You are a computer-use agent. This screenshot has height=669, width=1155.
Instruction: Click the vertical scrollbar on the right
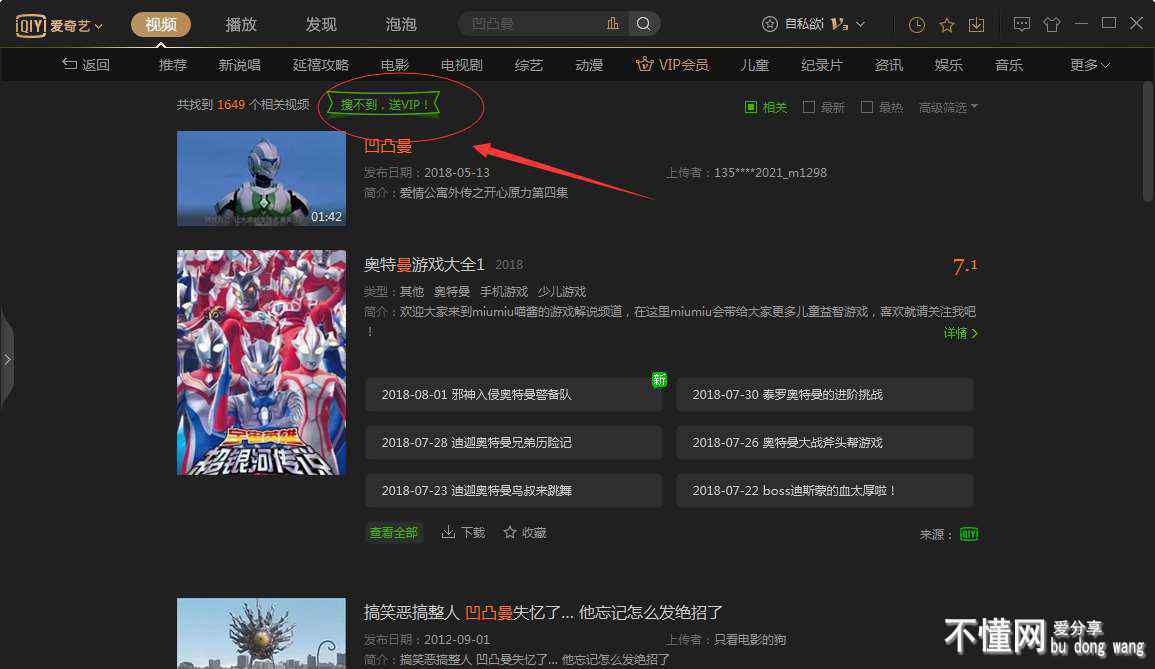tap(1148, 140)
